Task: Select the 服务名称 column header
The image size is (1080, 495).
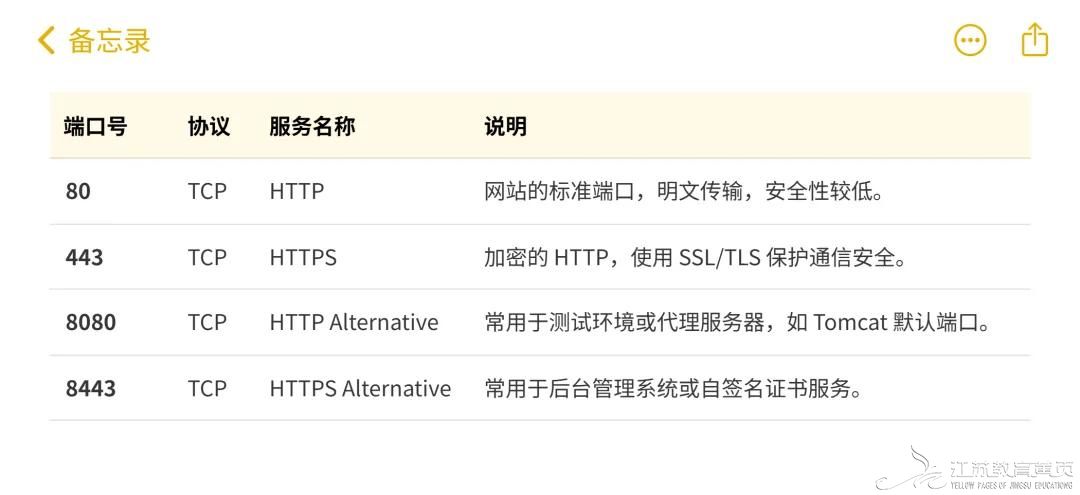Action: coord(312,127)
